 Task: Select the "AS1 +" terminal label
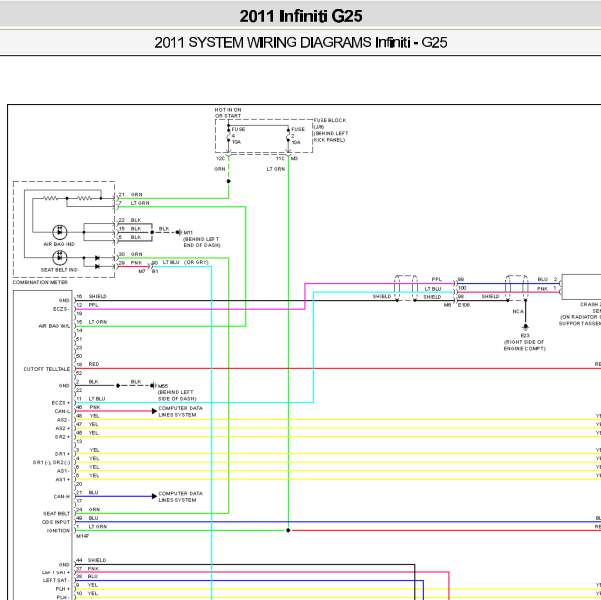click(x=63, y=480)
